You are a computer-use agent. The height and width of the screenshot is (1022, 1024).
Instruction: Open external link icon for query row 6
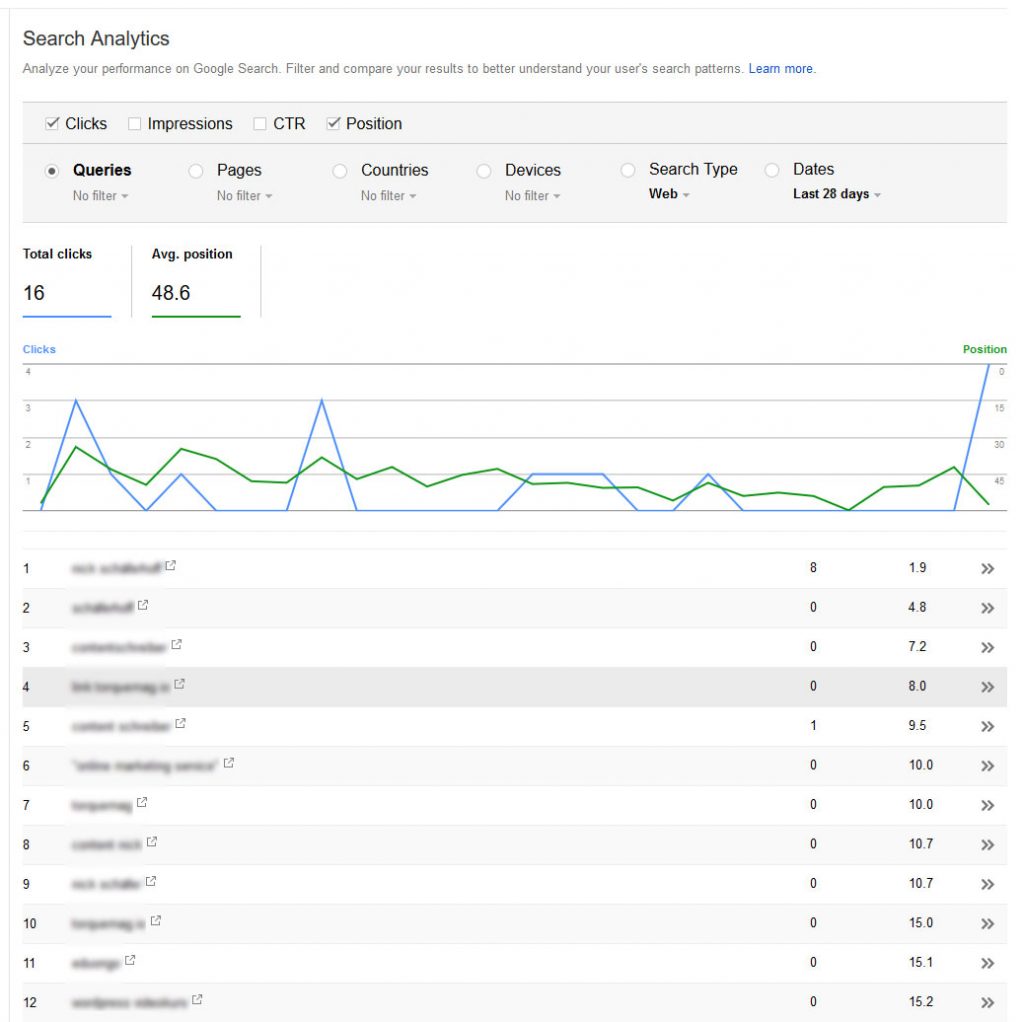(x=229, y=763)
